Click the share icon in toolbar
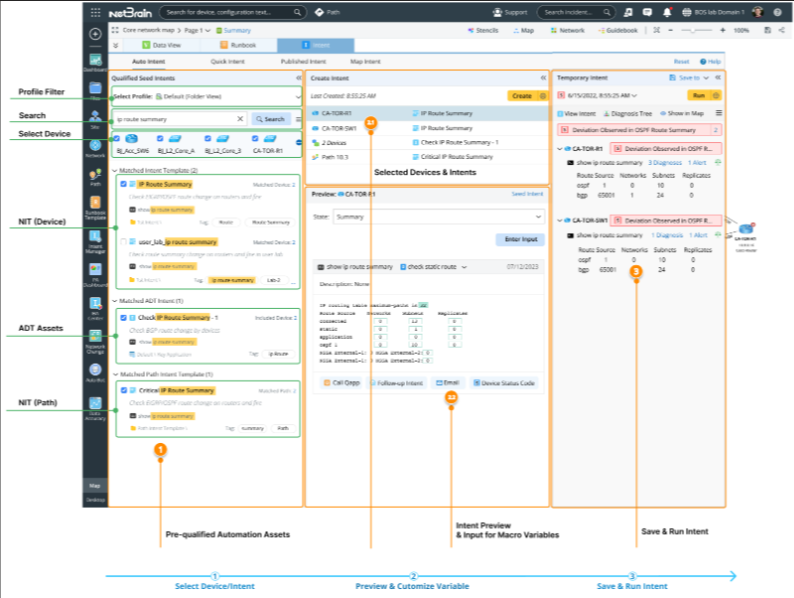This screenshot has width=794, height=598. (x=782, y=30)
